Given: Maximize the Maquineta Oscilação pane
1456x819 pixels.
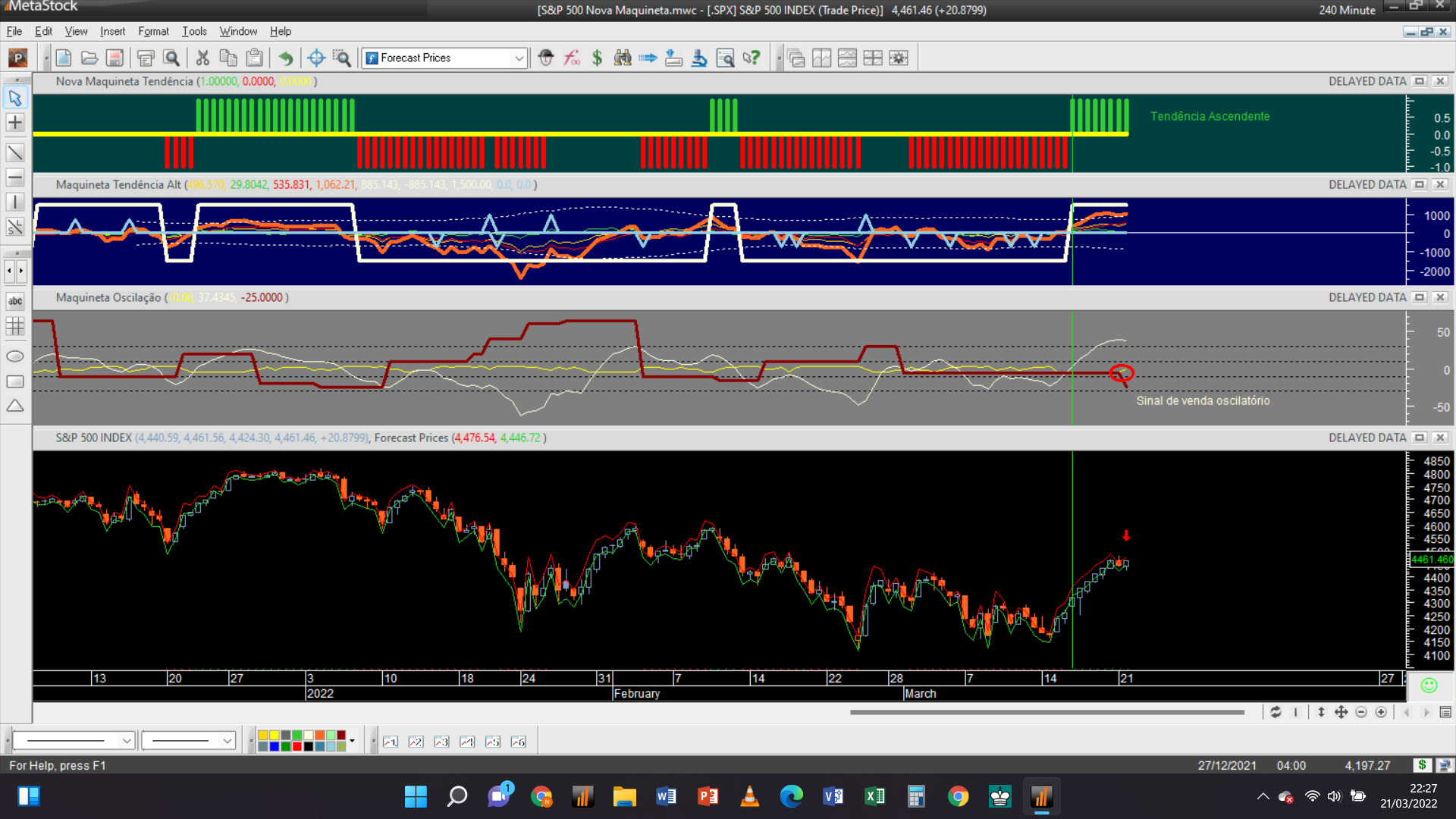Looking at the screenshot, I should point(1420,297).
